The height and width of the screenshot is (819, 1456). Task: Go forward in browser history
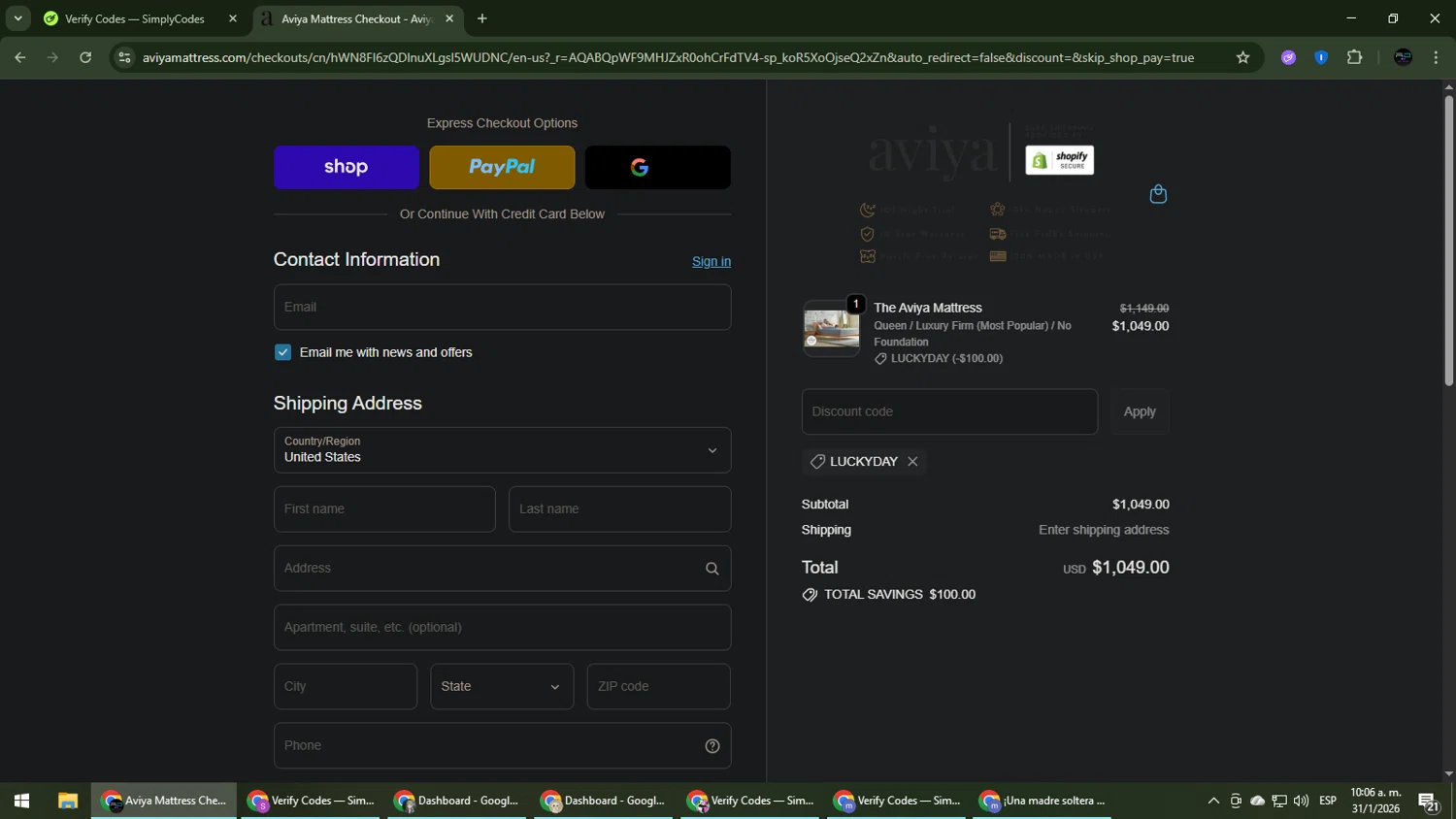(52, 58)
